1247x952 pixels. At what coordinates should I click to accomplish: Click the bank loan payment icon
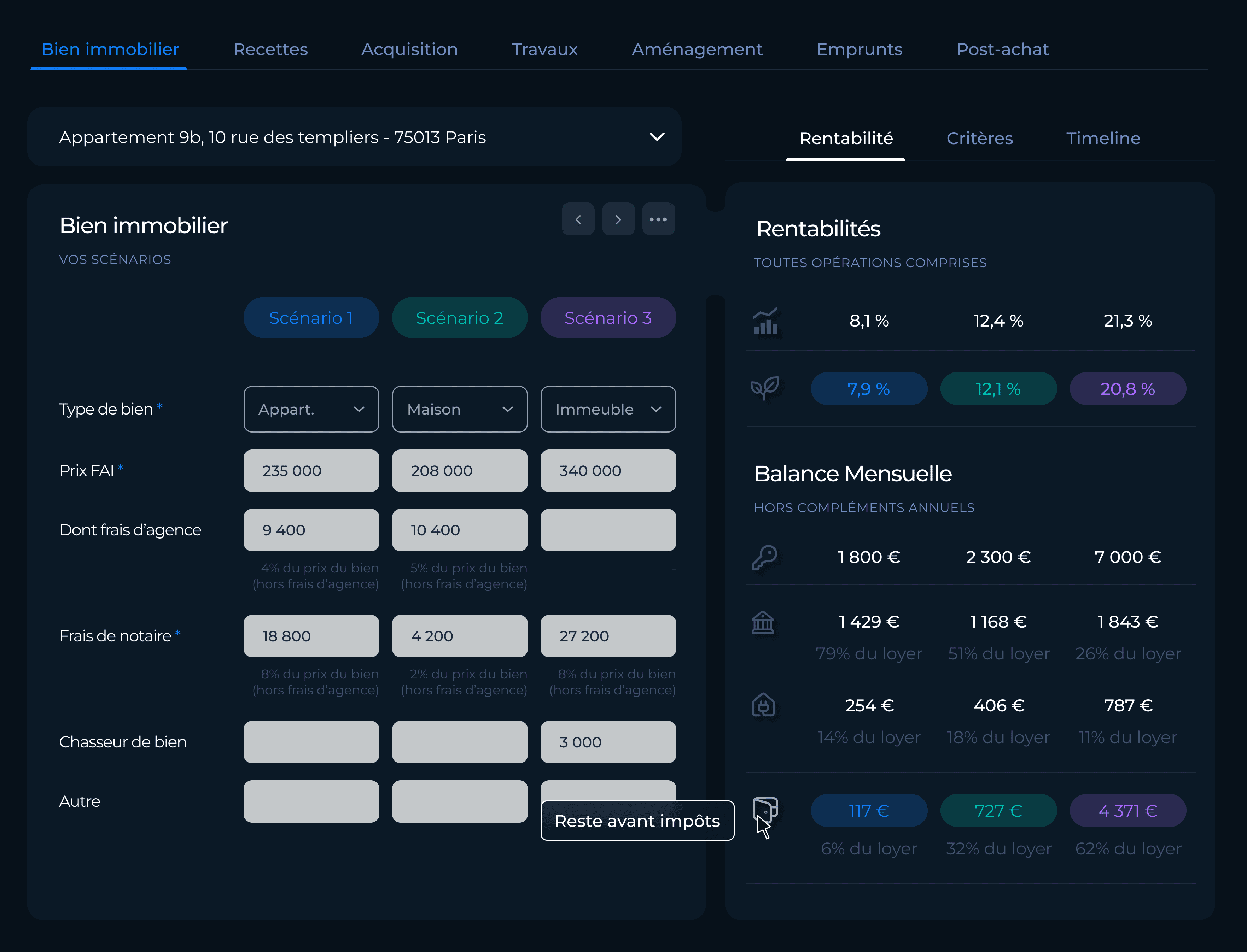(763, 622)
